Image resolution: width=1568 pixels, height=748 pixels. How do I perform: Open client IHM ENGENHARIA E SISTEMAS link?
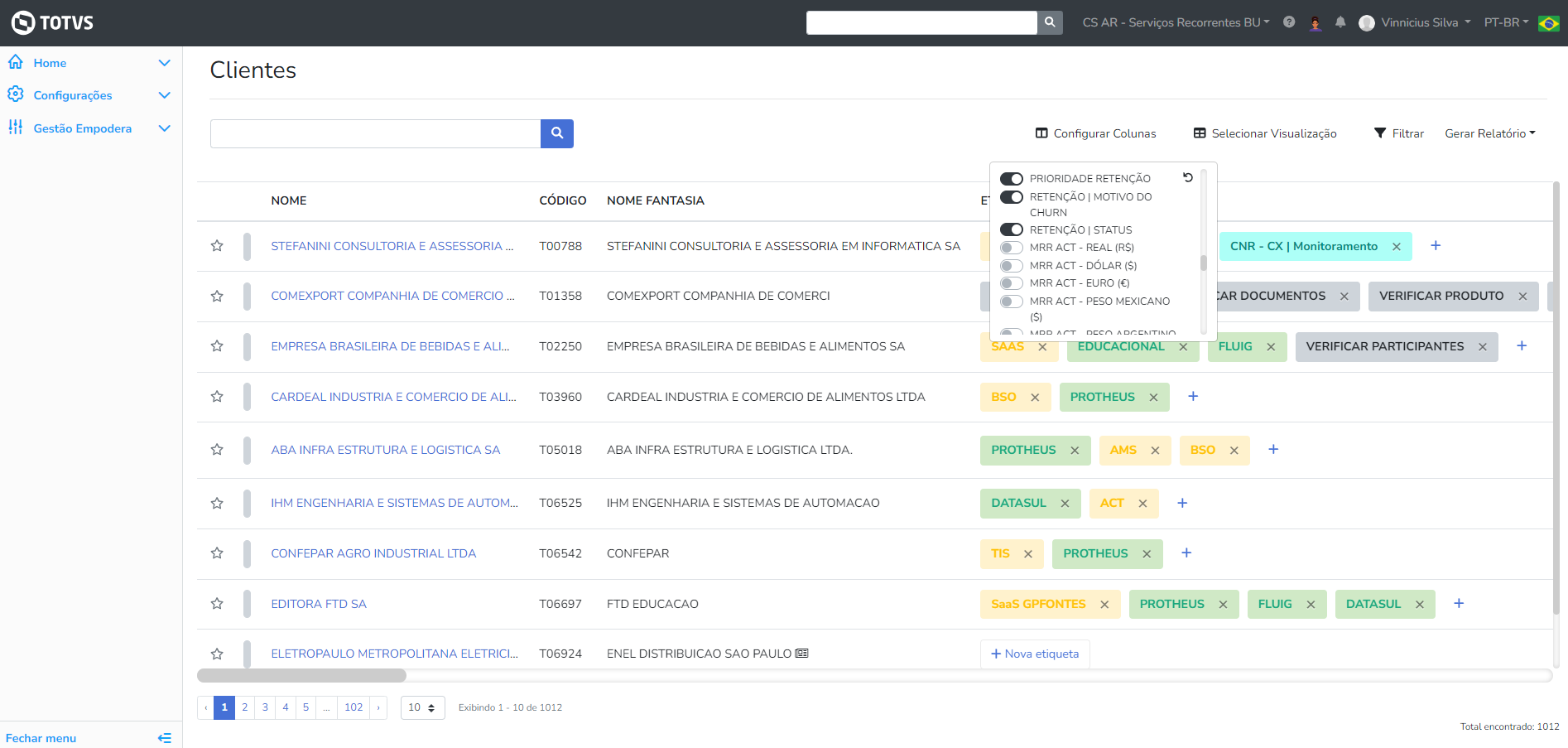395,503
